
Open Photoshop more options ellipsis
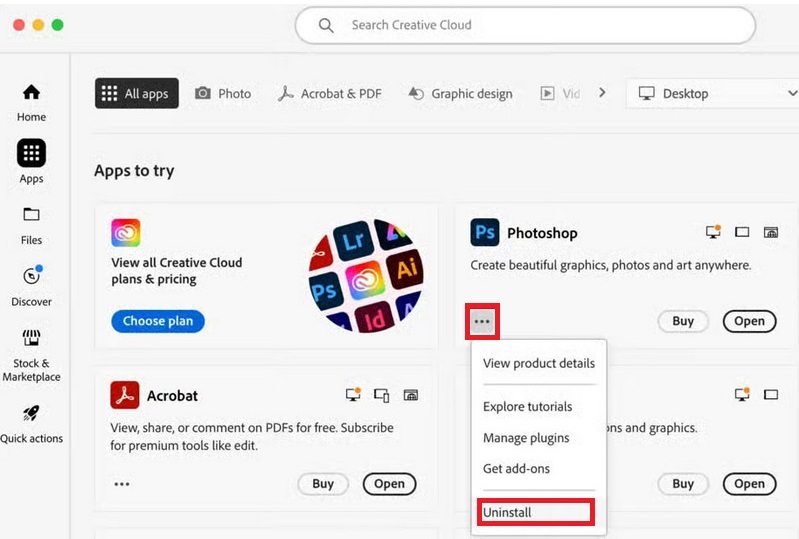(482, 321)
